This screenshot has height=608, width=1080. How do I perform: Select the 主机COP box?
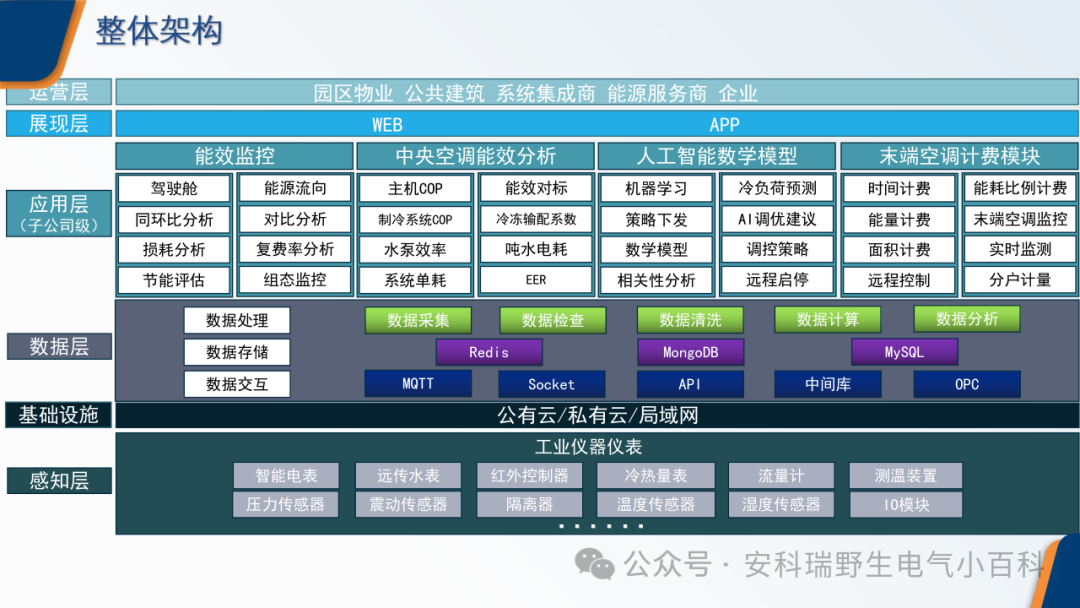point(415,188)
